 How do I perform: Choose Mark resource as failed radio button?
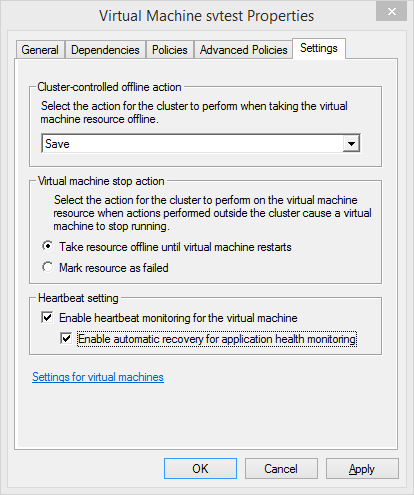(x=48, y=267)
